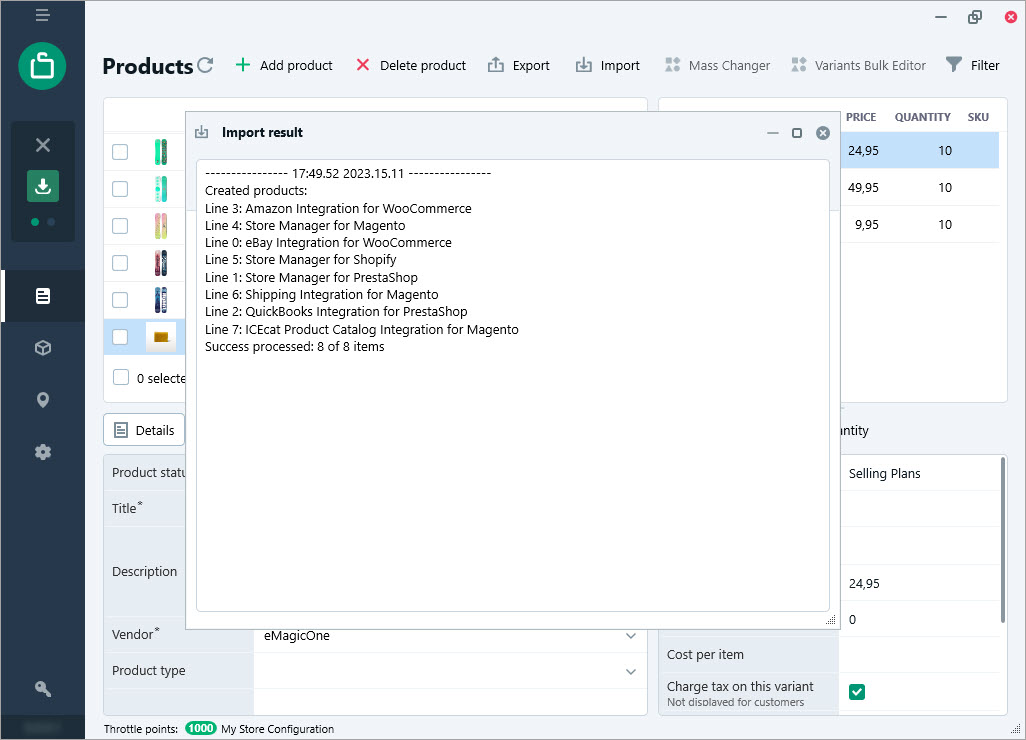Select the variant row priced 49,95
Viewport: 1026px width, 740px height.
[x=920, y=188]
